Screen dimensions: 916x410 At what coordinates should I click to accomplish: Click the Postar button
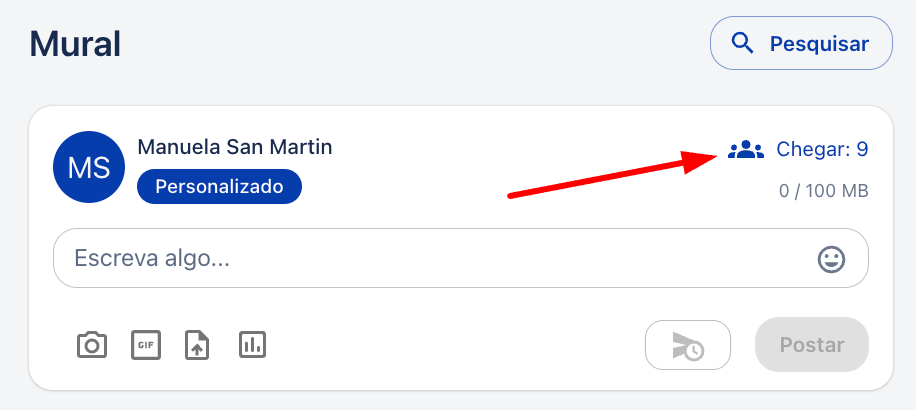[812, 345]
